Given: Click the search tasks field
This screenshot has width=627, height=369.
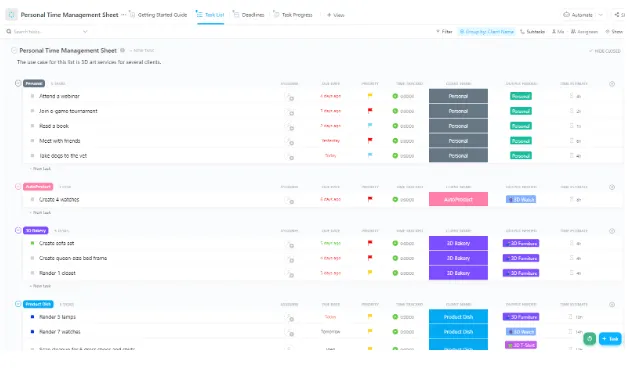Looking at the screenshot, I should [44, 32].
